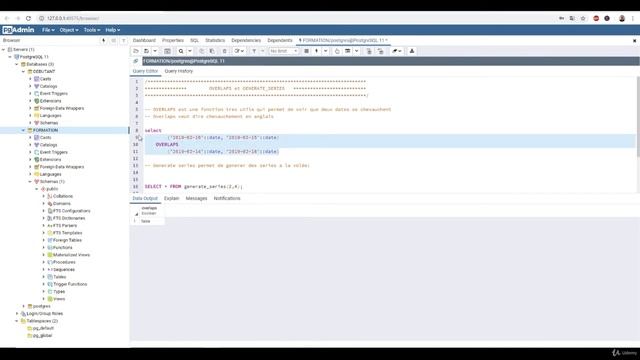
Task: Click the Commit transaction icon
Action: 369,51
